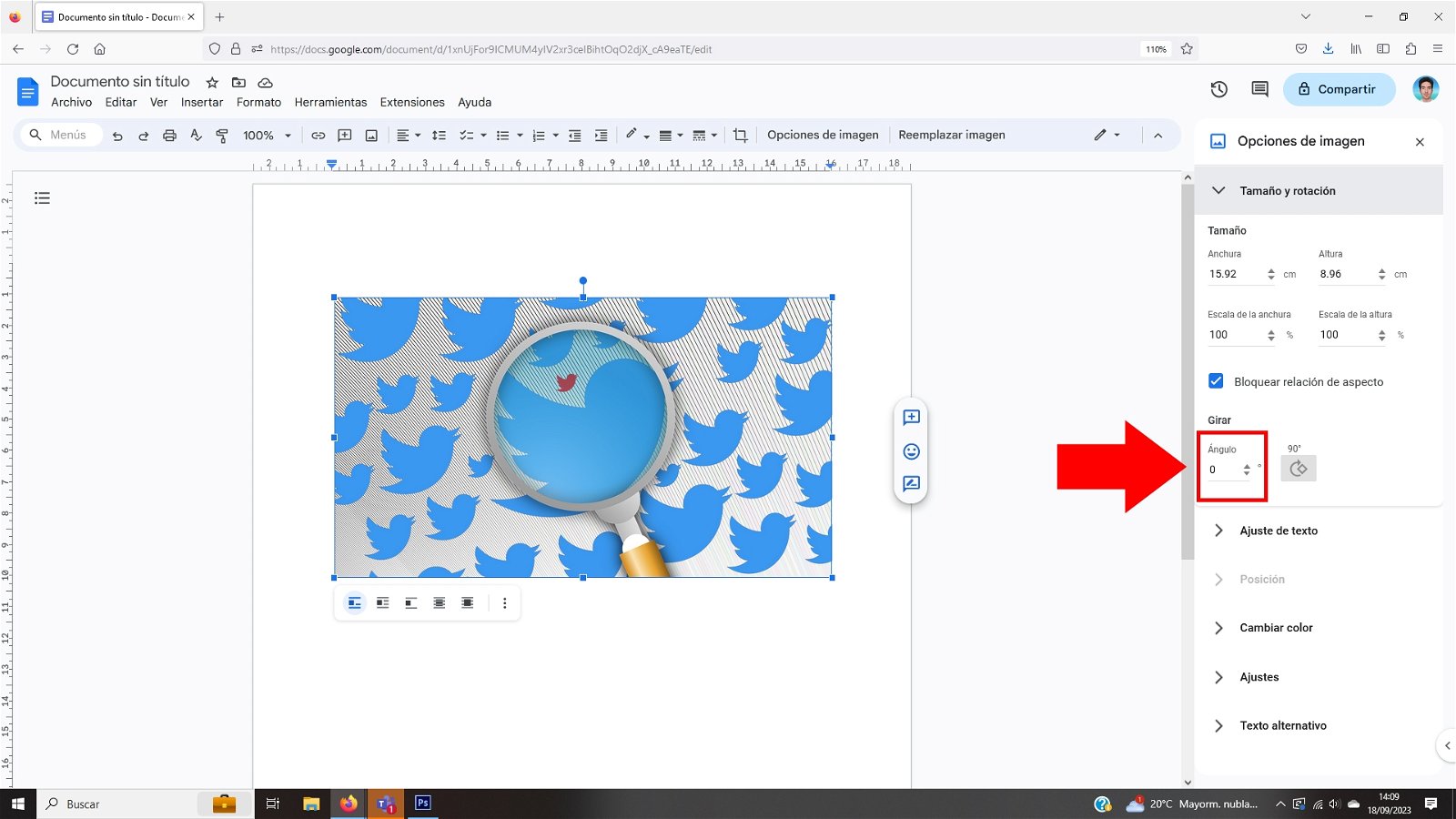Open Herramientas menu
1456x819 pixels.
click(x=330, y=103)
